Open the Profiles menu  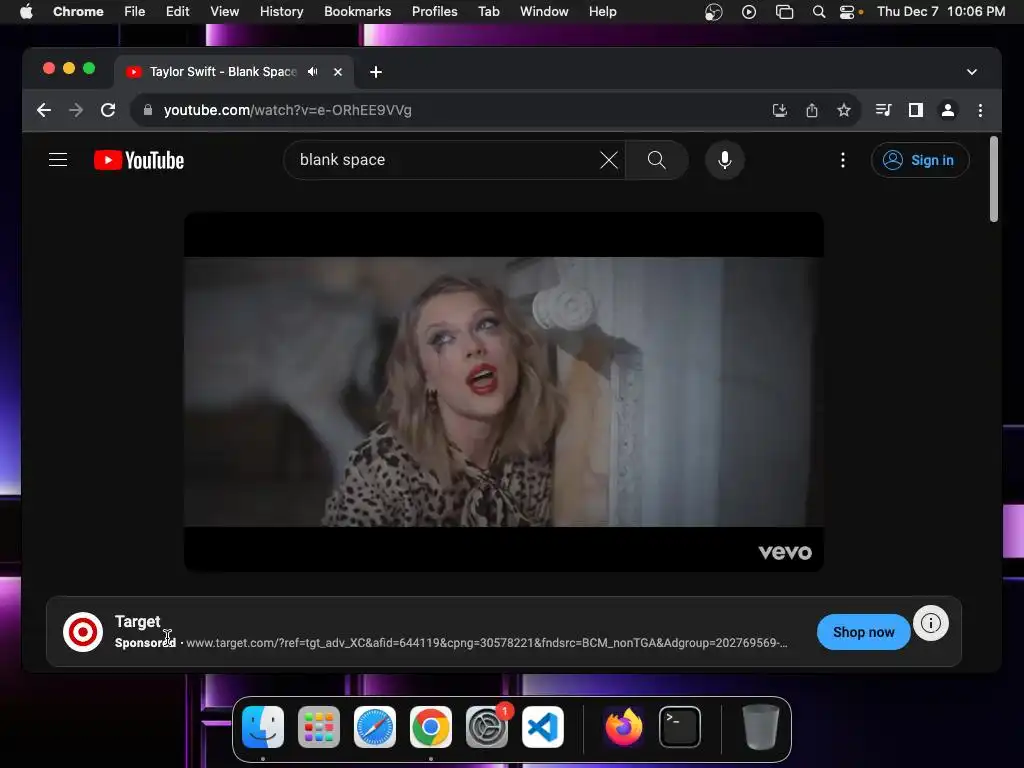pyautogui.click(x=434, y=11)
